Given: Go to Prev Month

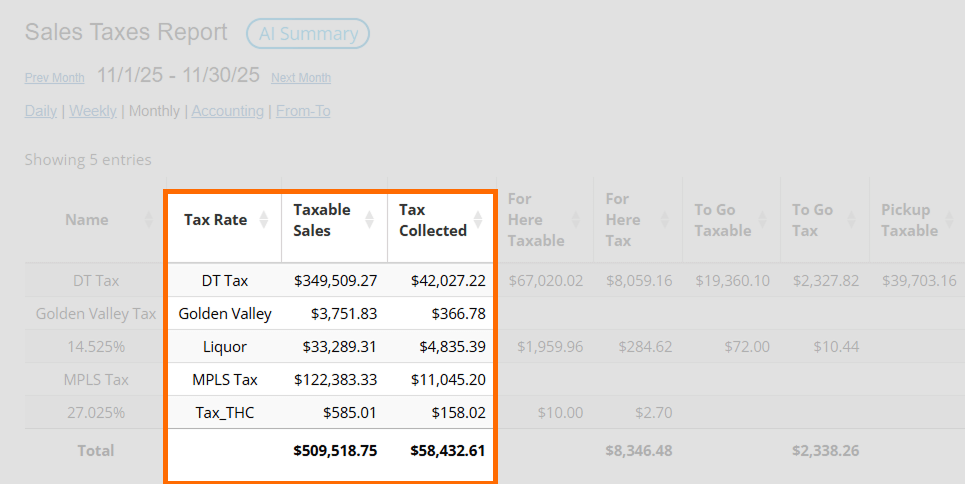Looking at the screenshot, I should [54, 78].
